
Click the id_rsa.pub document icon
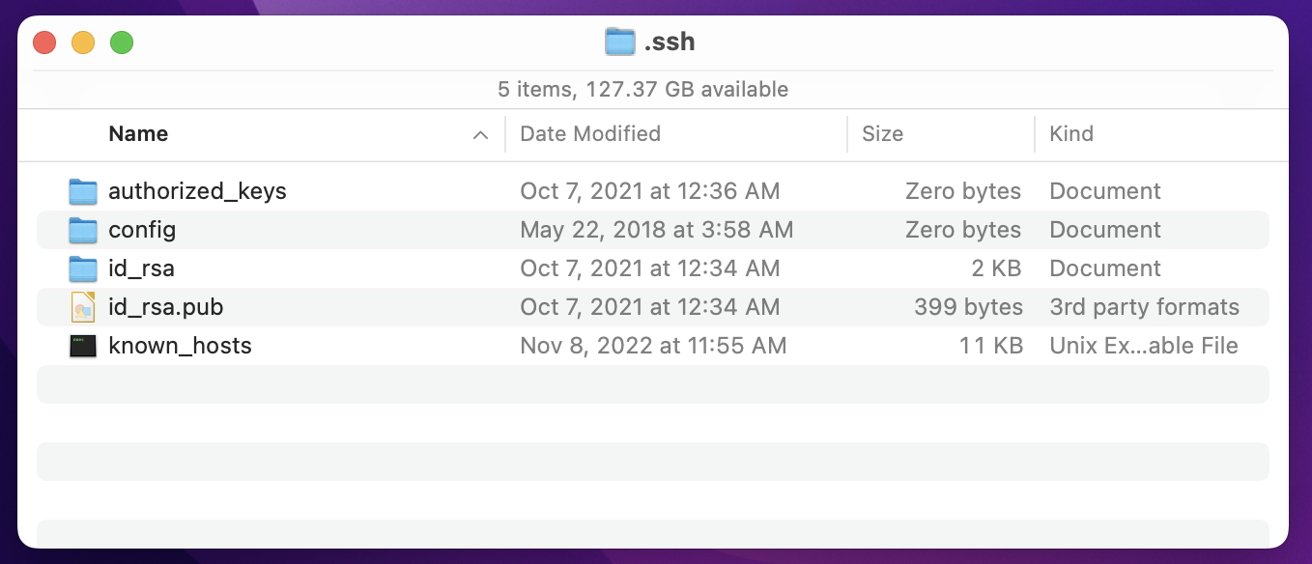tap(83, 307)
